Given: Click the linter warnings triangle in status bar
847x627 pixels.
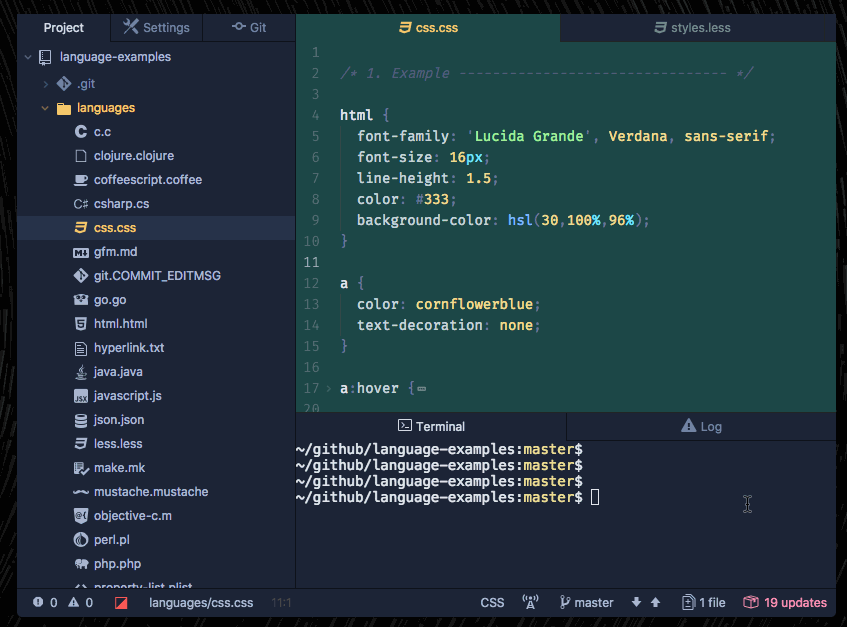Looking at the screenshot, I should pyautogui.click(x=73, y=602).
